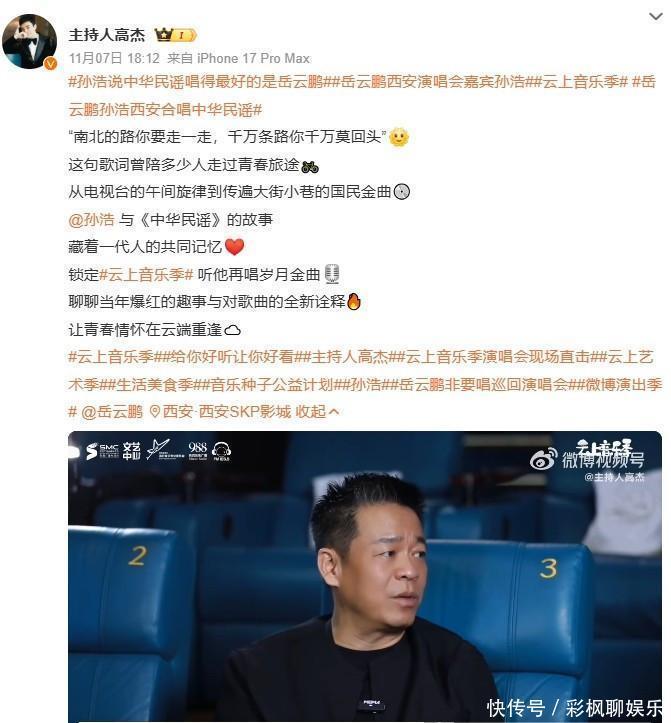
Task: Click the 收起 upward chevron arrow
Action: point(335,411)
